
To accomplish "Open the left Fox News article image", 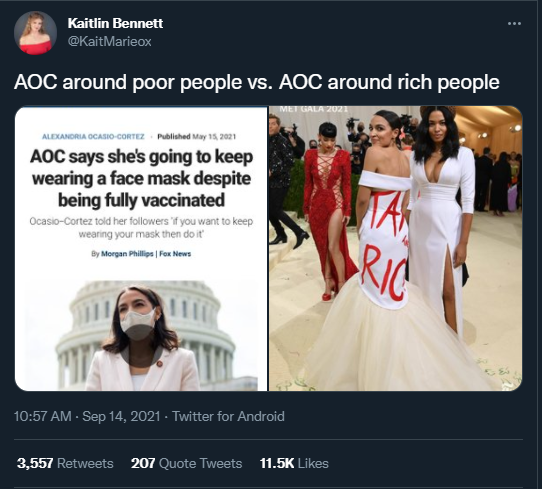I will pyautogui.click(x=141, y=249).
